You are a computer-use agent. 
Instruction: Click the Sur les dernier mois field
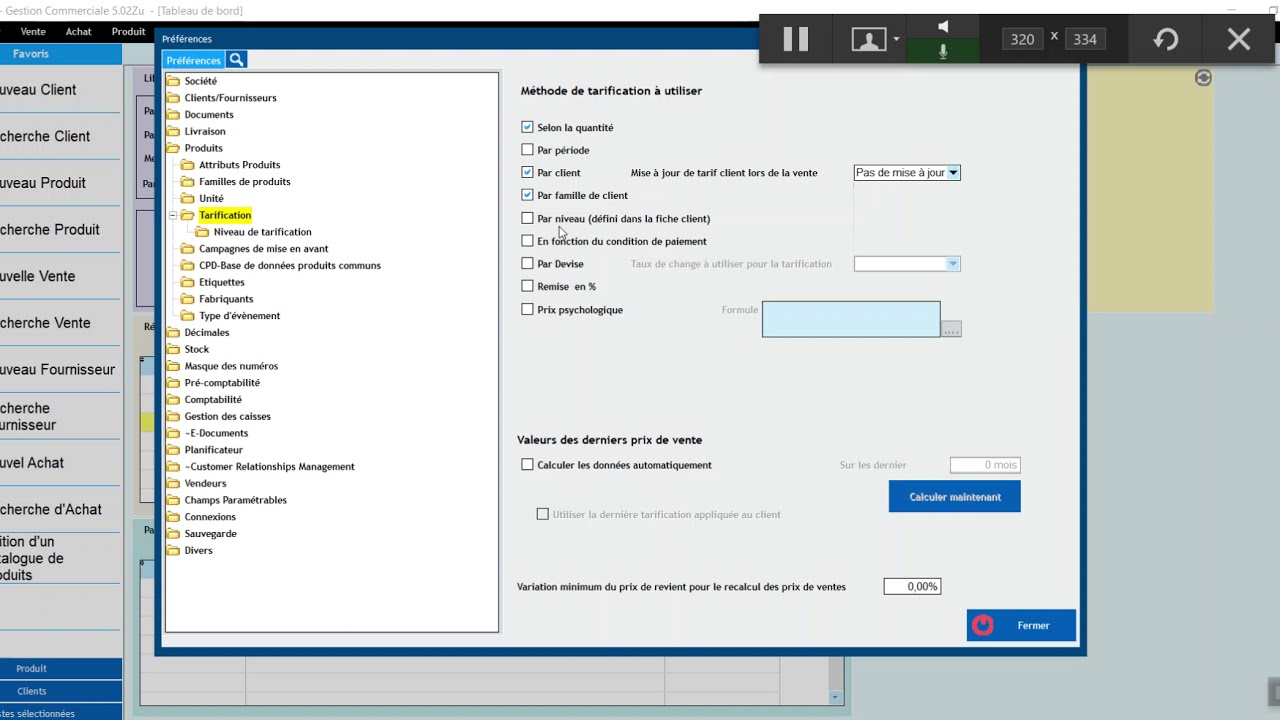click(985, 465)
